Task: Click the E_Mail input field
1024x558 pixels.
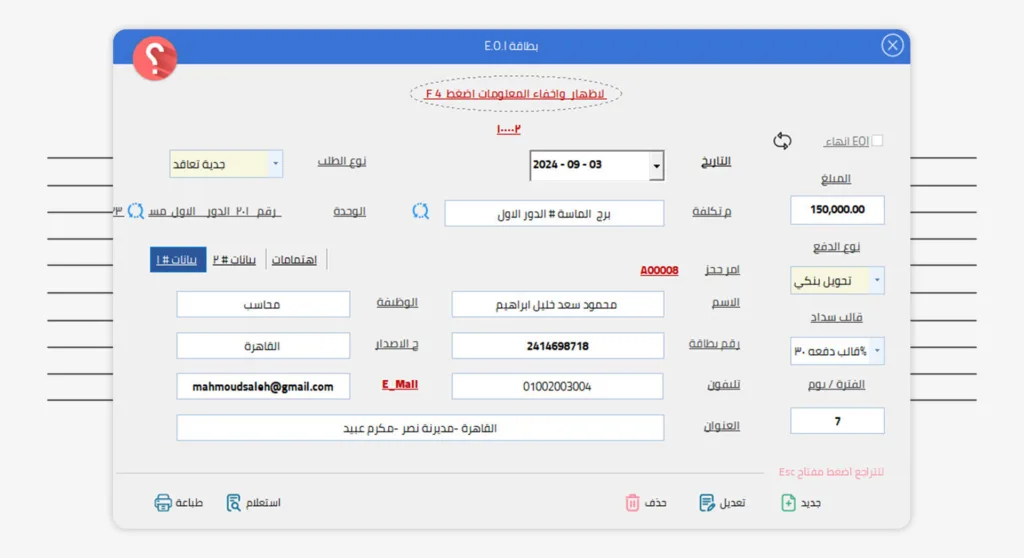Action: [x=263, y=386]
